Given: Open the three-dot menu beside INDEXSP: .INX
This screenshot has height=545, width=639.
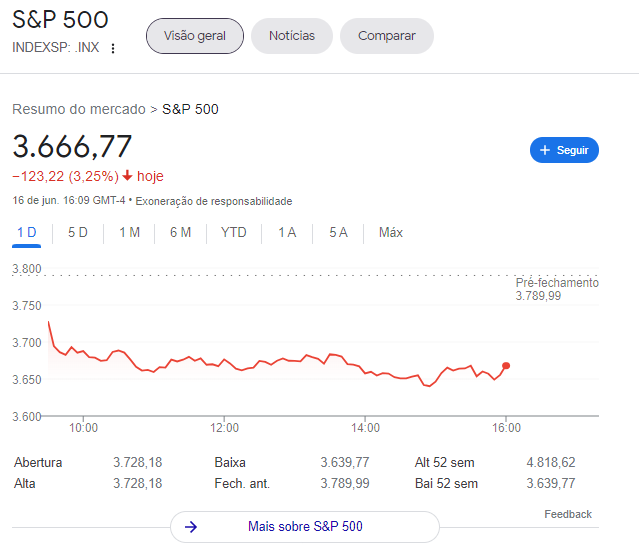Looking at the screenshot, I should coord(113,48).
